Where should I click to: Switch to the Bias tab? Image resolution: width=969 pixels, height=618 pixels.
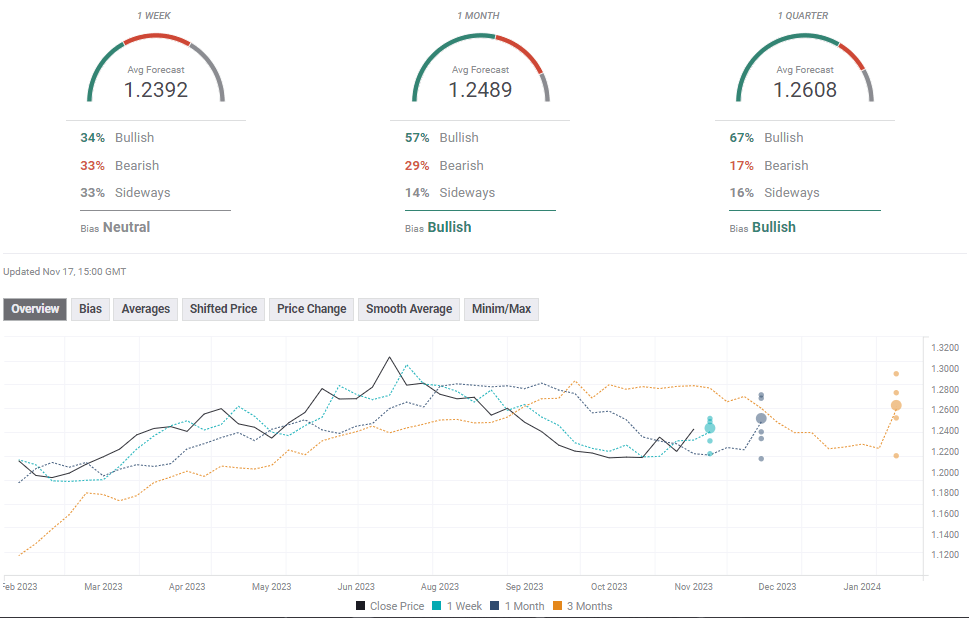point(90,309)
